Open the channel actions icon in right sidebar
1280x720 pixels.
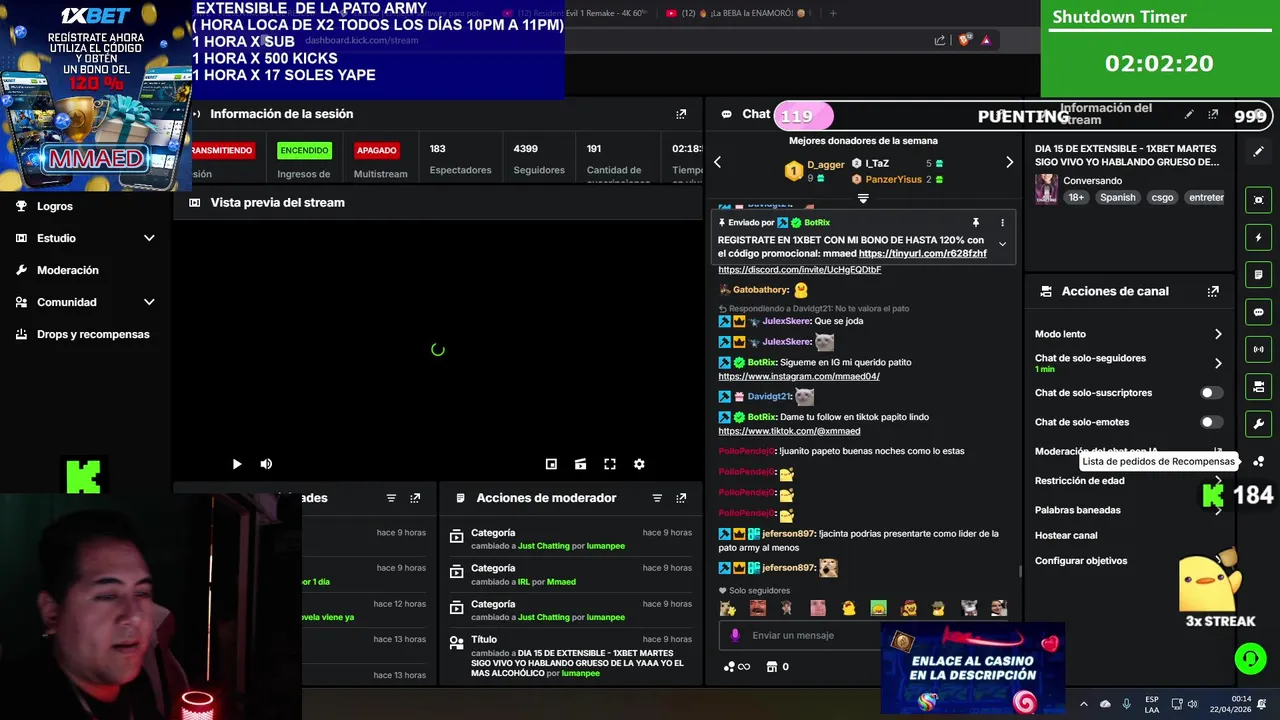[x=1259, y=386]
